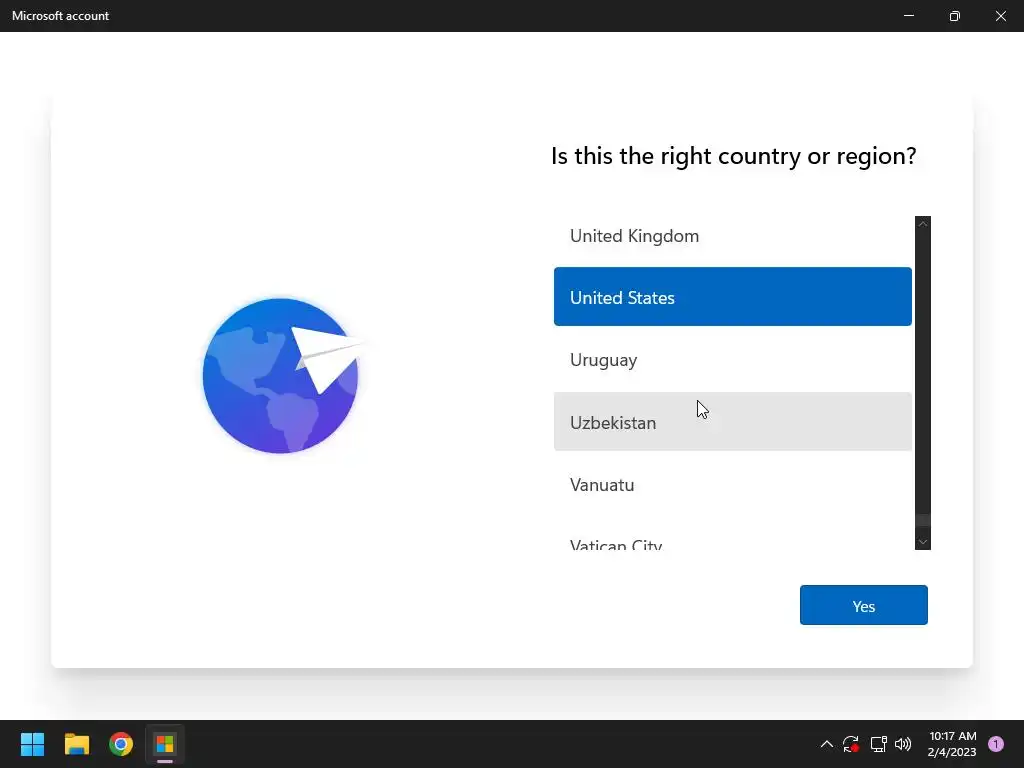
Task: Choose Uzbekistan as the country
Action: (733, 422)
